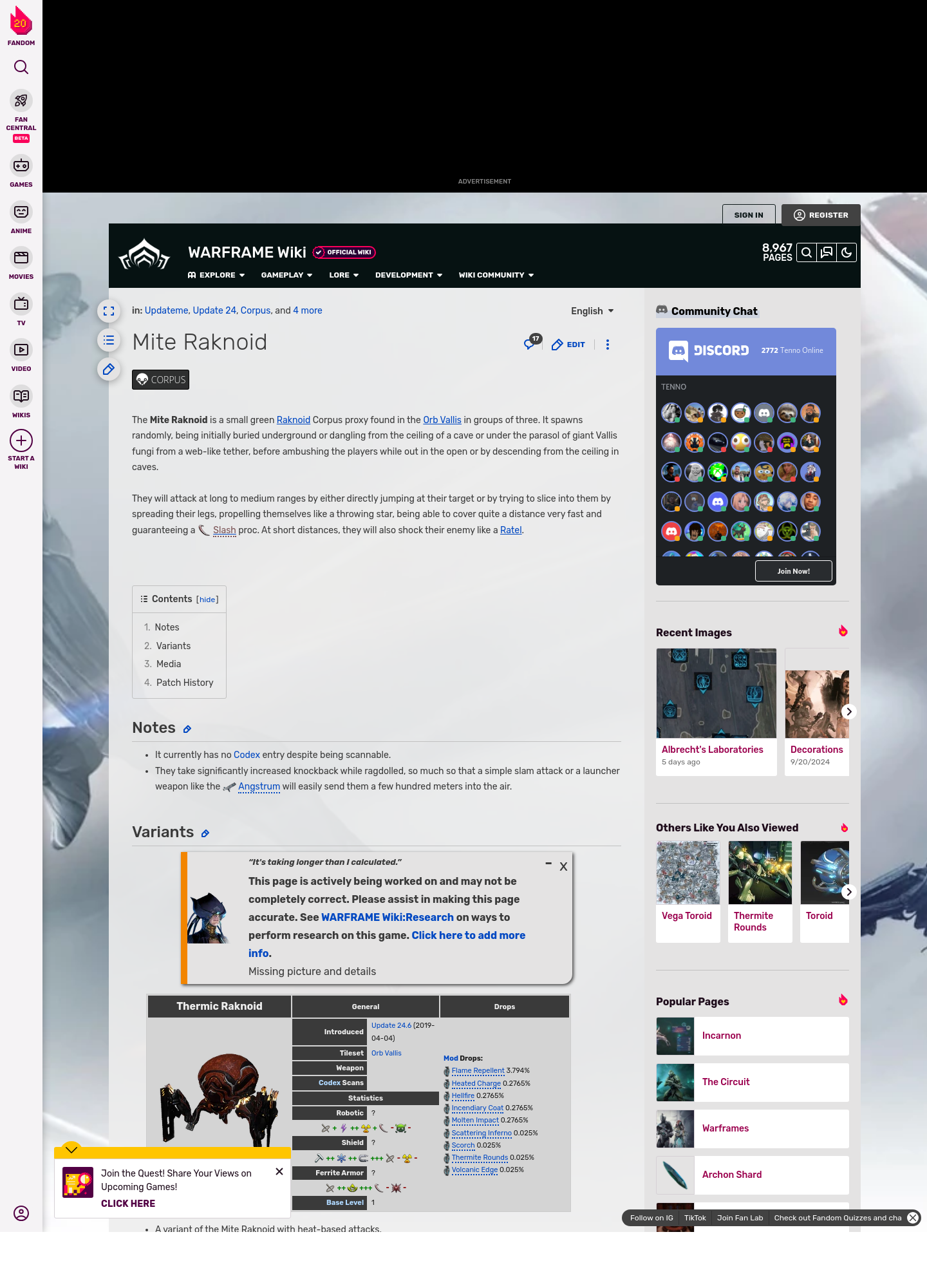Close the bottom Fandom links bar
927x1288 pixels.
913,1218
